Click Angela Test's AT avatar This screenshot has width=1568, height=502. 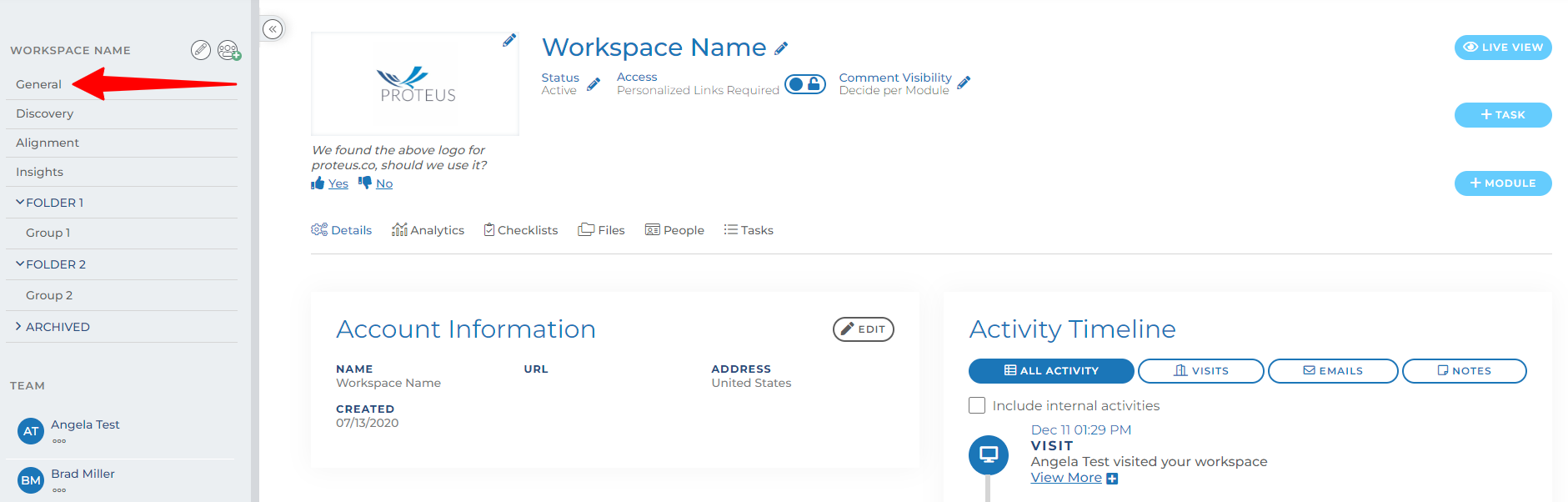point(31,431)
